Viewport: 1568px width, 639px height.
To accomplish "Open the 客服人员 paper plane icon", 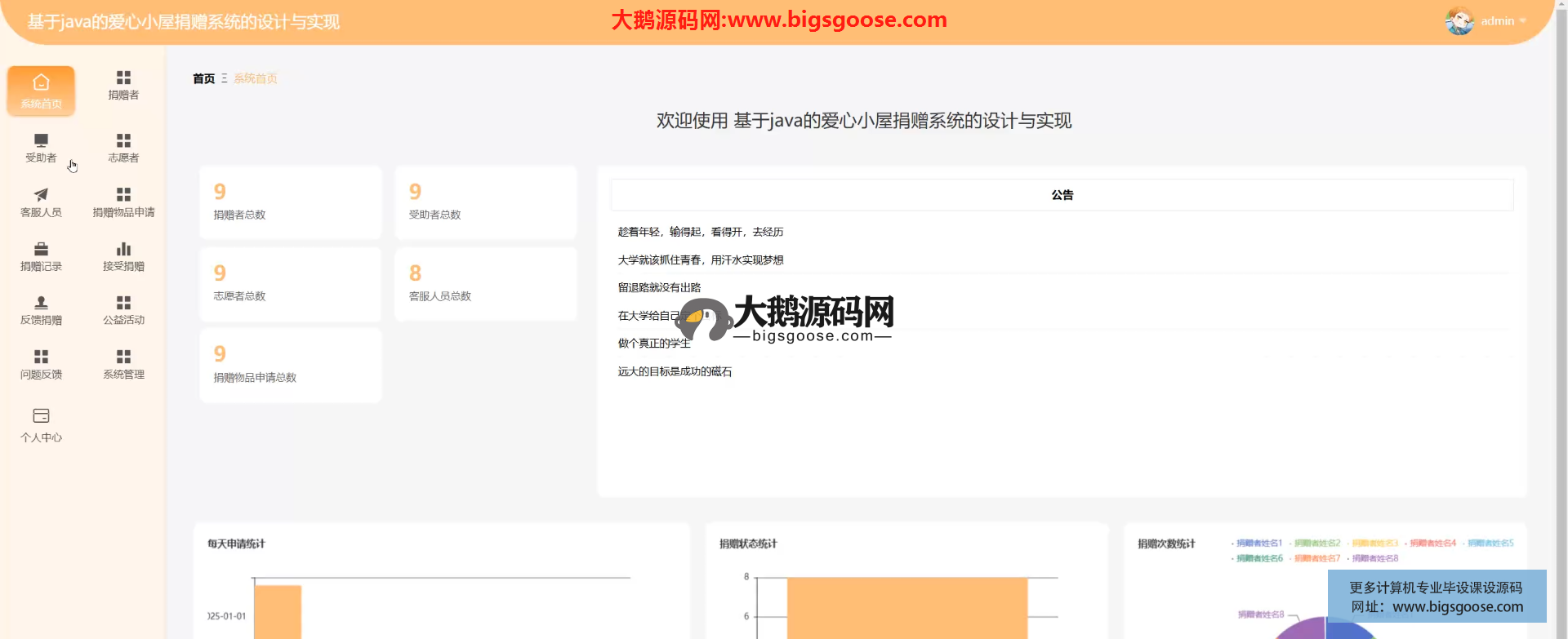I will tap(41, 194).
